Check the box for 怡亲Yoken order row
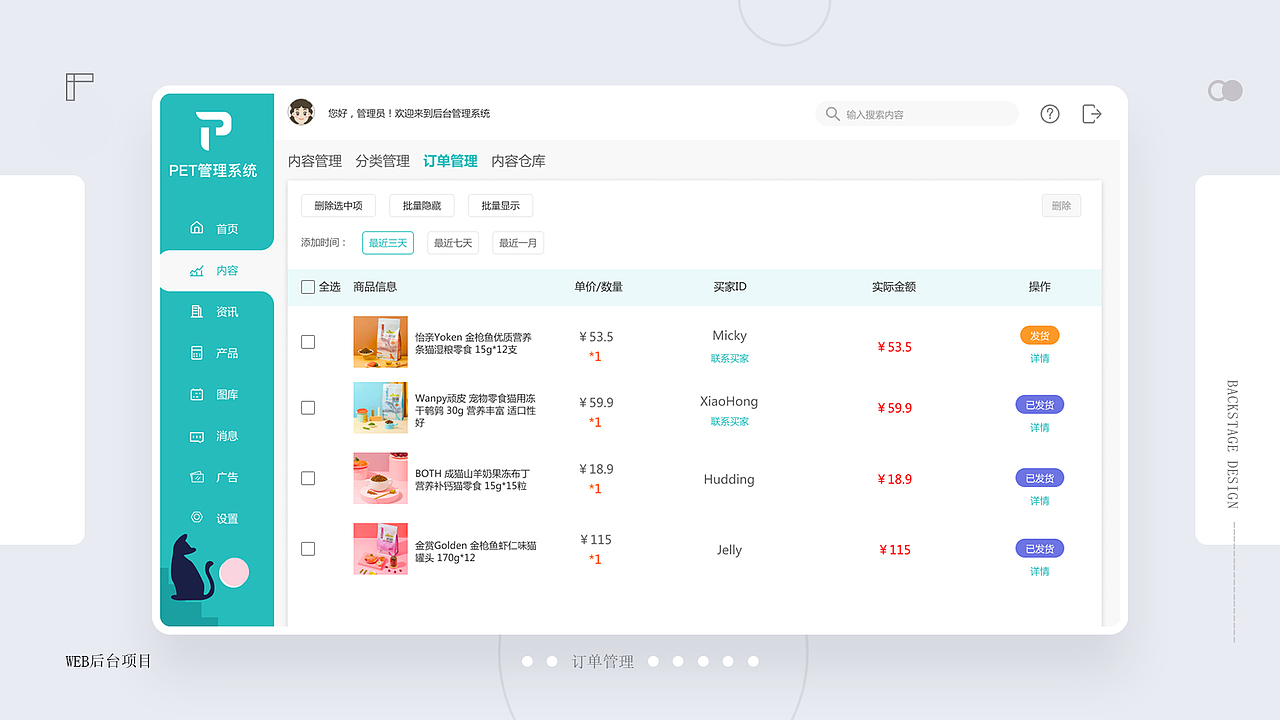 pyautogui.click(x=308, y=342)
